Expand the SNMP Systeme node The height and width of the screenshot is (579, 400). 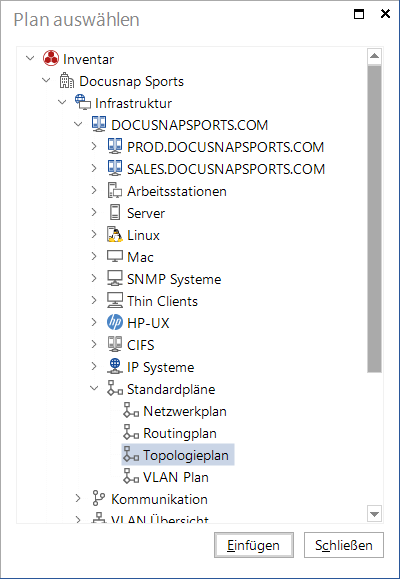pos(94,278)
